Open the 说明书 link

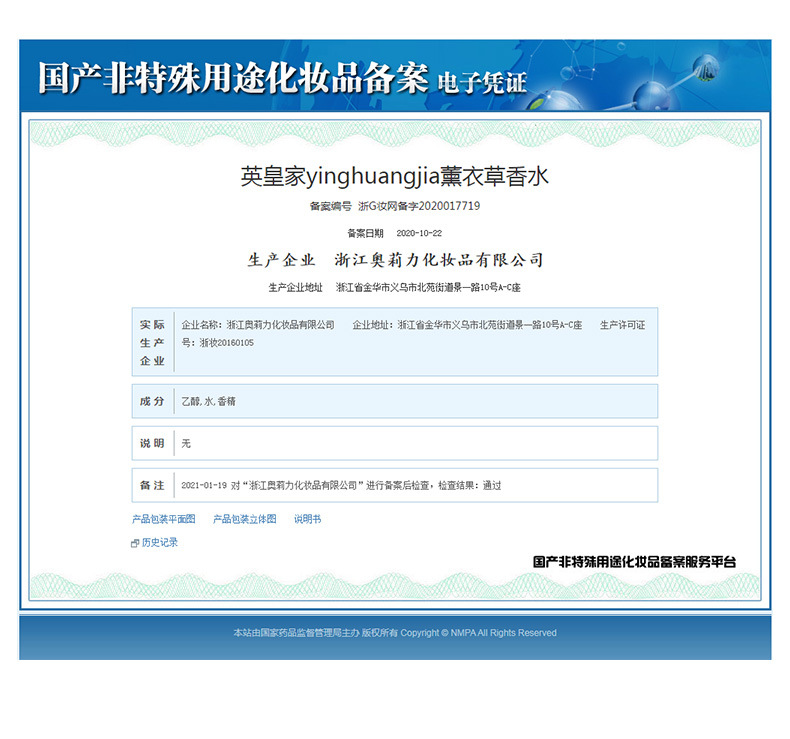point(307,519)
